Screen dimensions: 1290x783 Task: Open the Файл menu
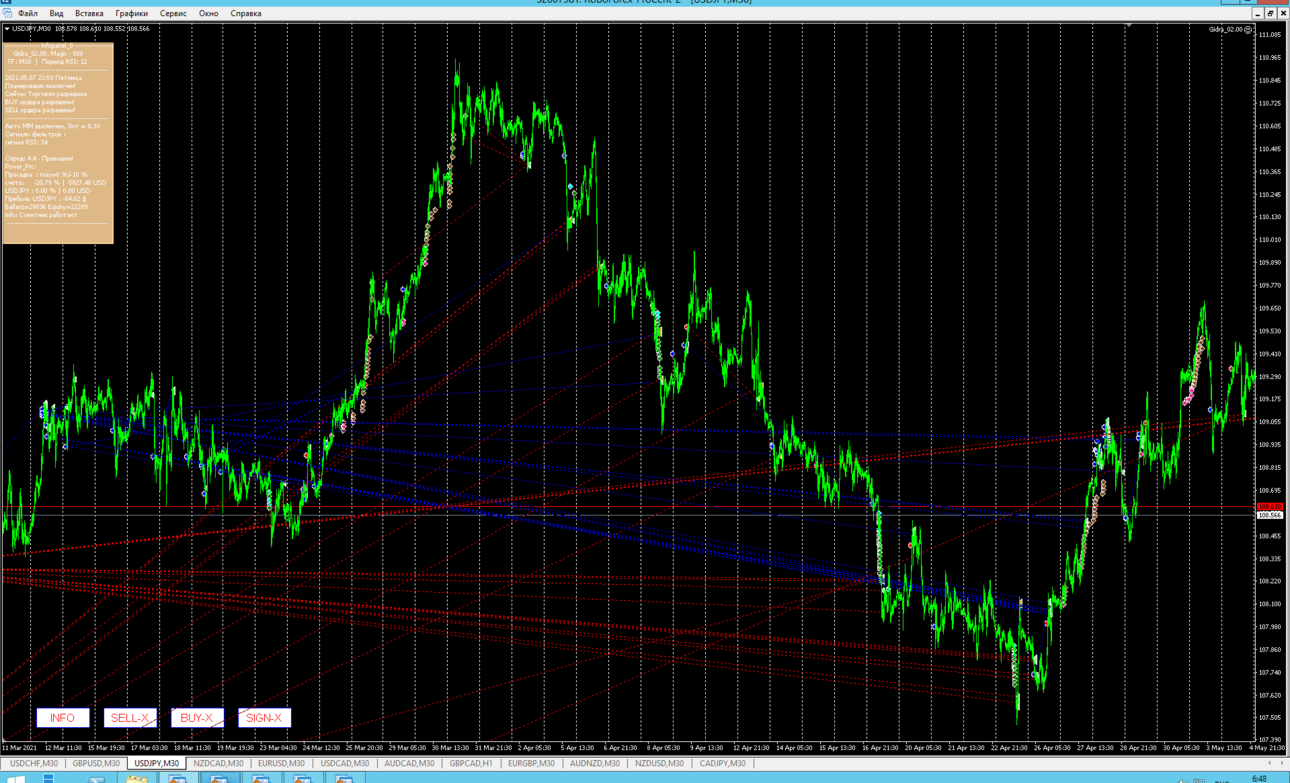pos(27,14)
